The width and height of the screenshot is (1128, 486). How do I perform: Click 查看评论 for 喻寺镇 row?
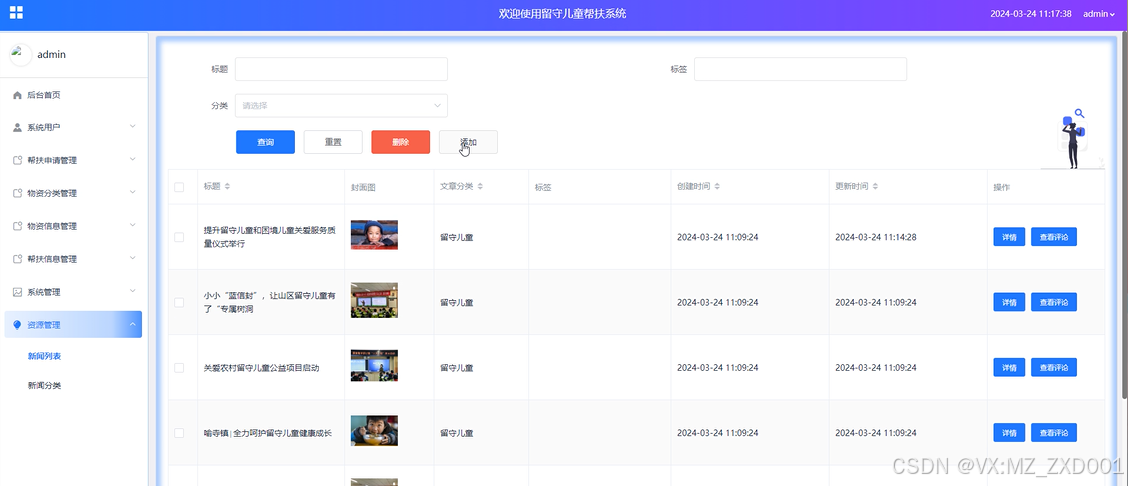coord(1054,433)
